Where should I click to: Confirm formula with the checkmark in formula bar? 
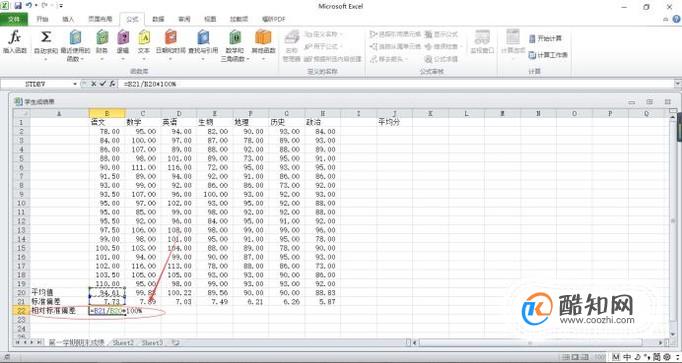pos(103,83)
